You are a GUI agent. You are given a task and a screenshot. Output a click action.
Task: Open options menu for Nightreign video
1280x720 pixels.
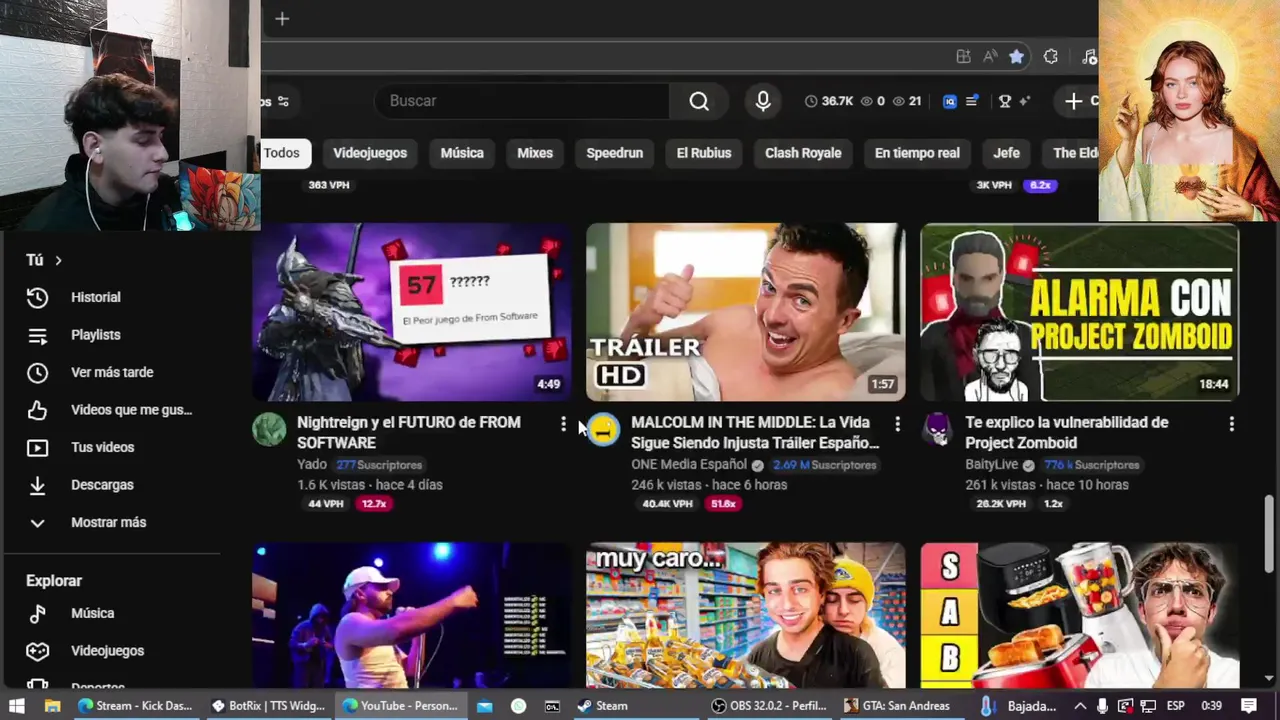[x=563, y=424]
